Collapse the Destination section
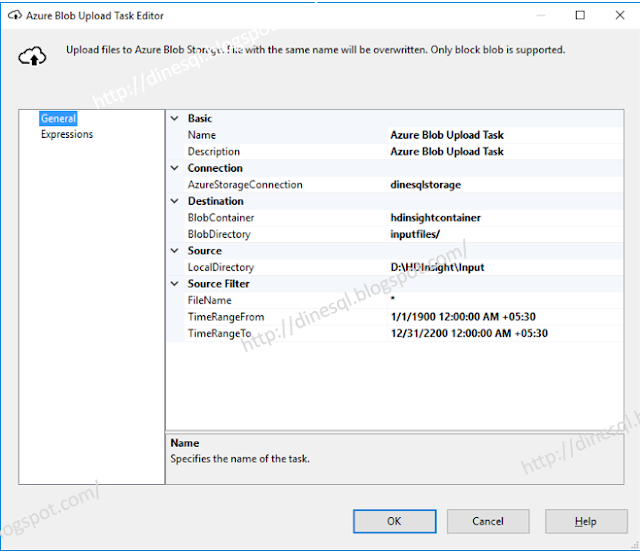This screenshot has width=640, height=552. (175, 201)
